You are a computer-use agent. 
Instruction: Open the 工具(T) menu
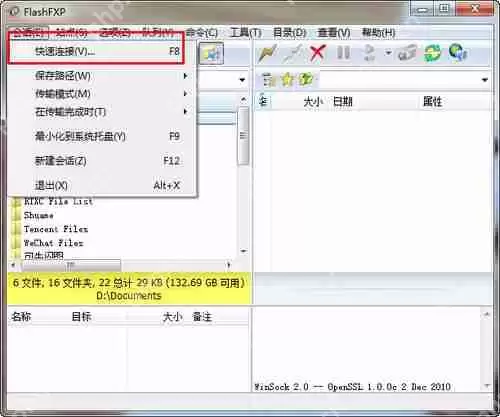click(245, 33)
